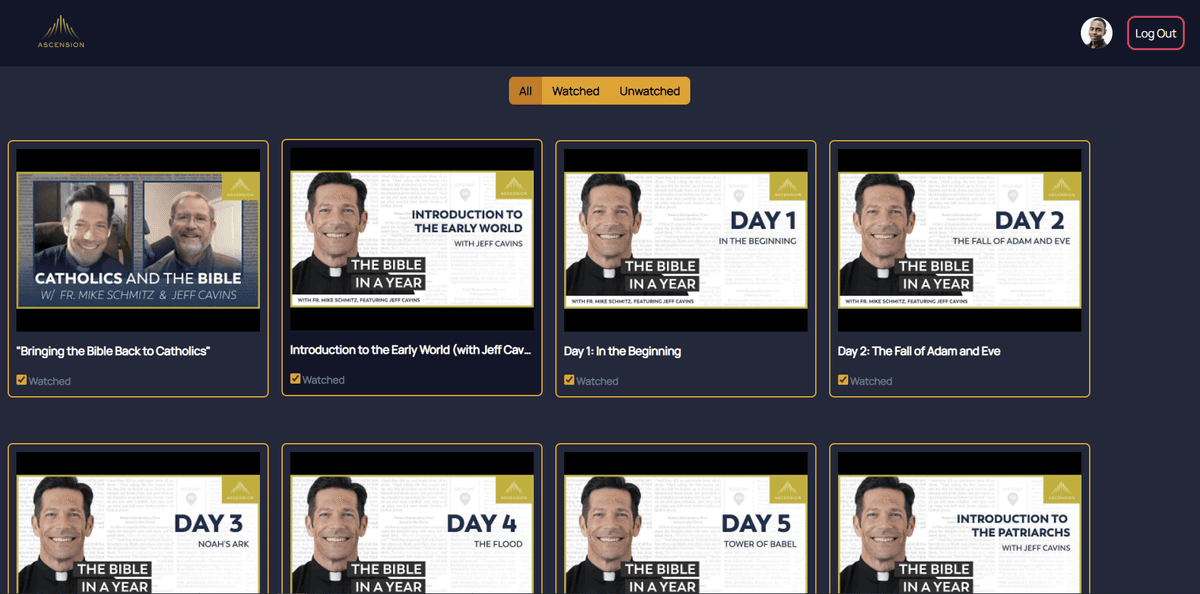Open the user profile avatar
1200x594 pixels.
(1096, 33)
